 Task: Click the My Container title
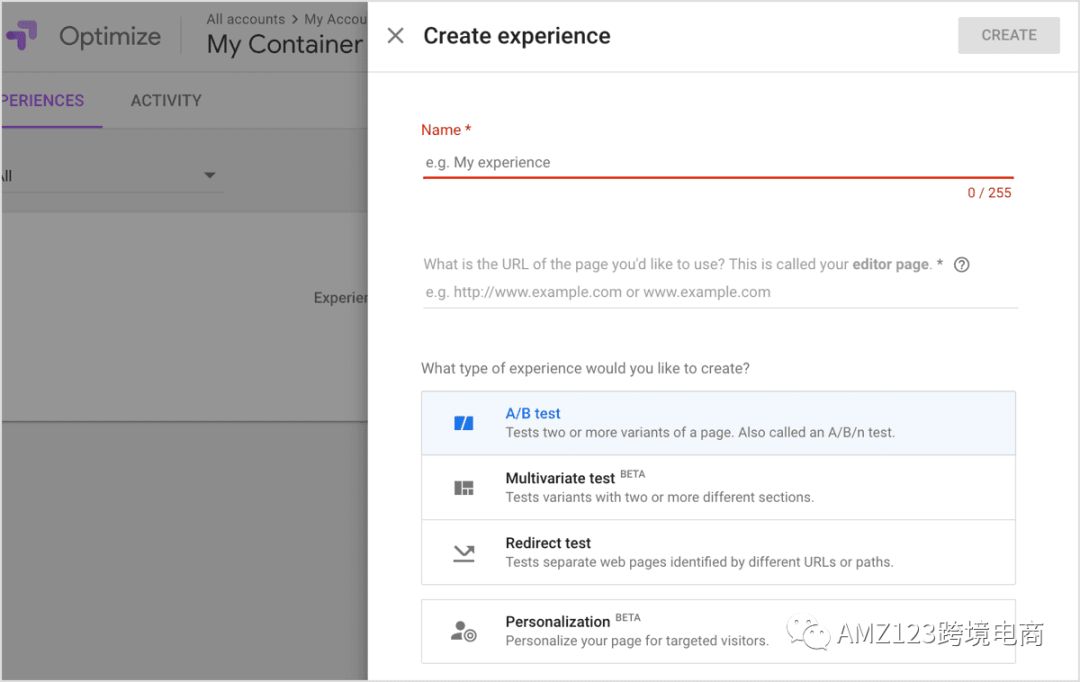tap(284, 45)
